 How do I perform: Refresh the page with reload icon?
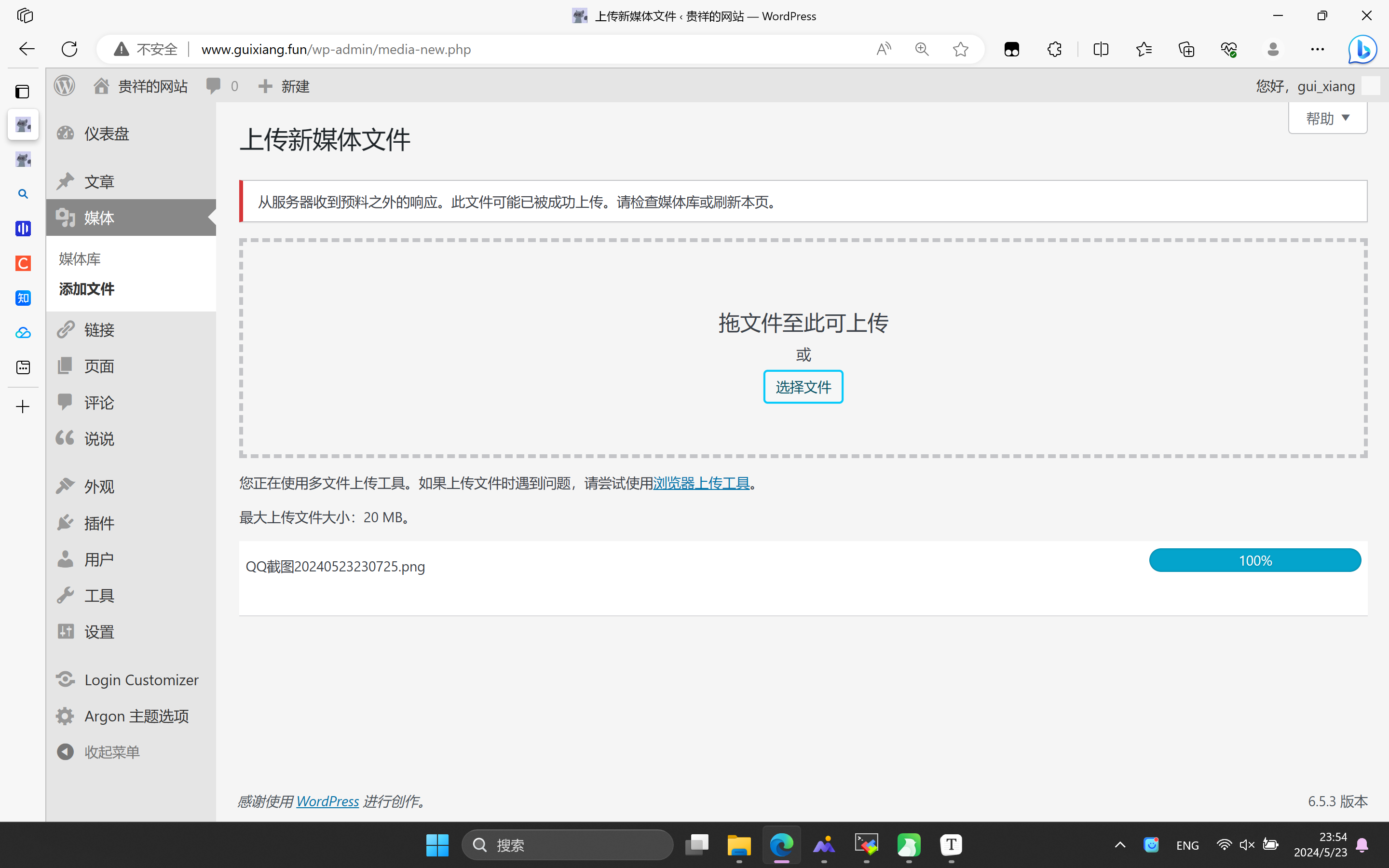[x=69, y=49]
